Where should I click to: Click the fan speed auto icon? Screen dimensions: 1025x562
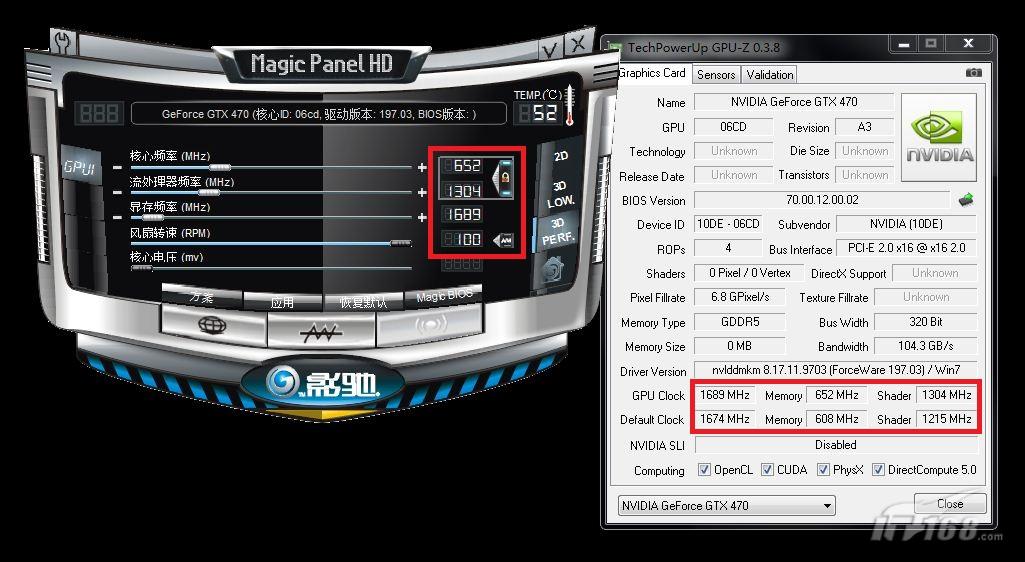point(502,240)
